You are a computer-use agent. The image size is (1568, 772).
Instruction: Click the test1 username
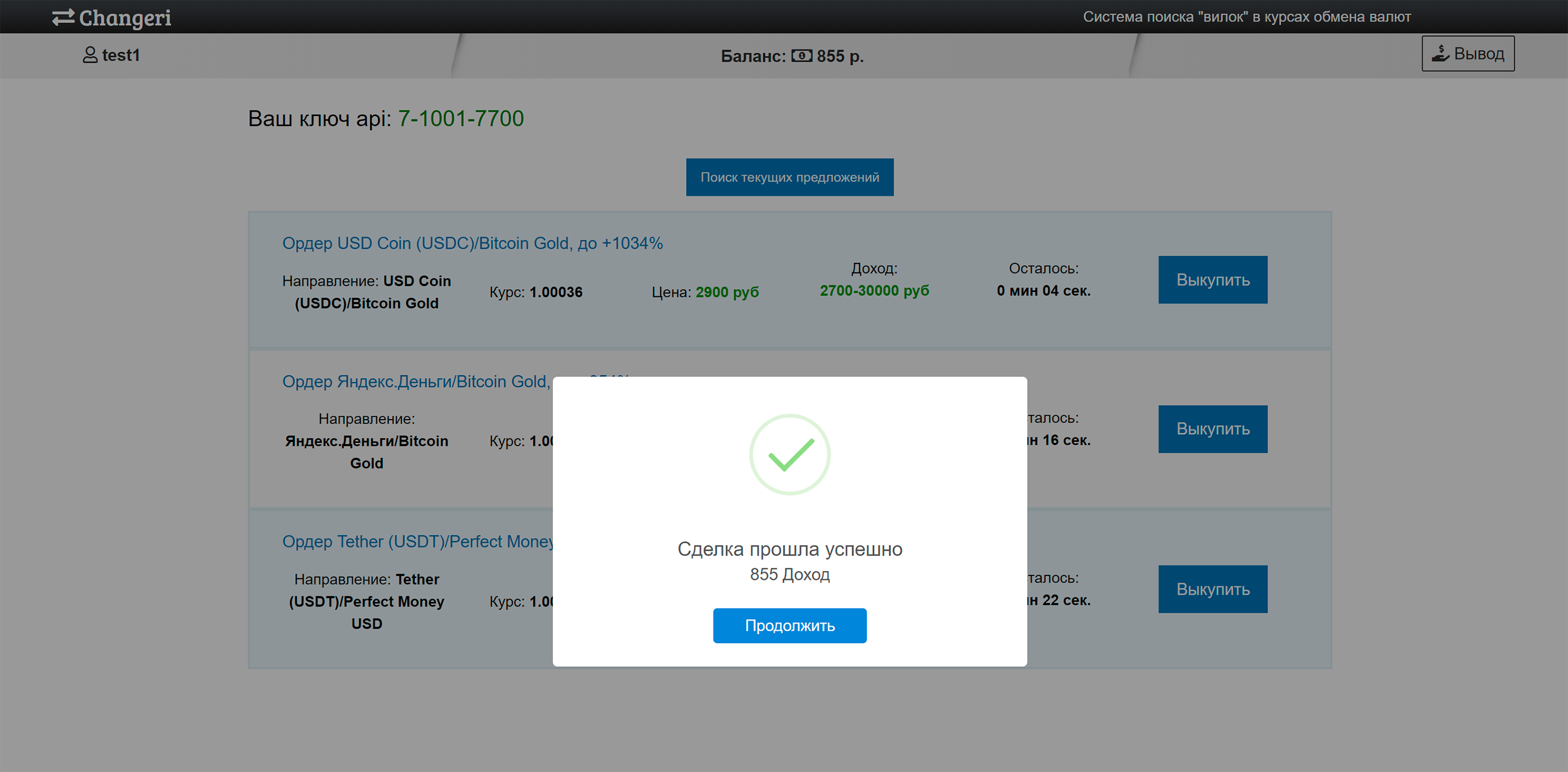(121, 55)
